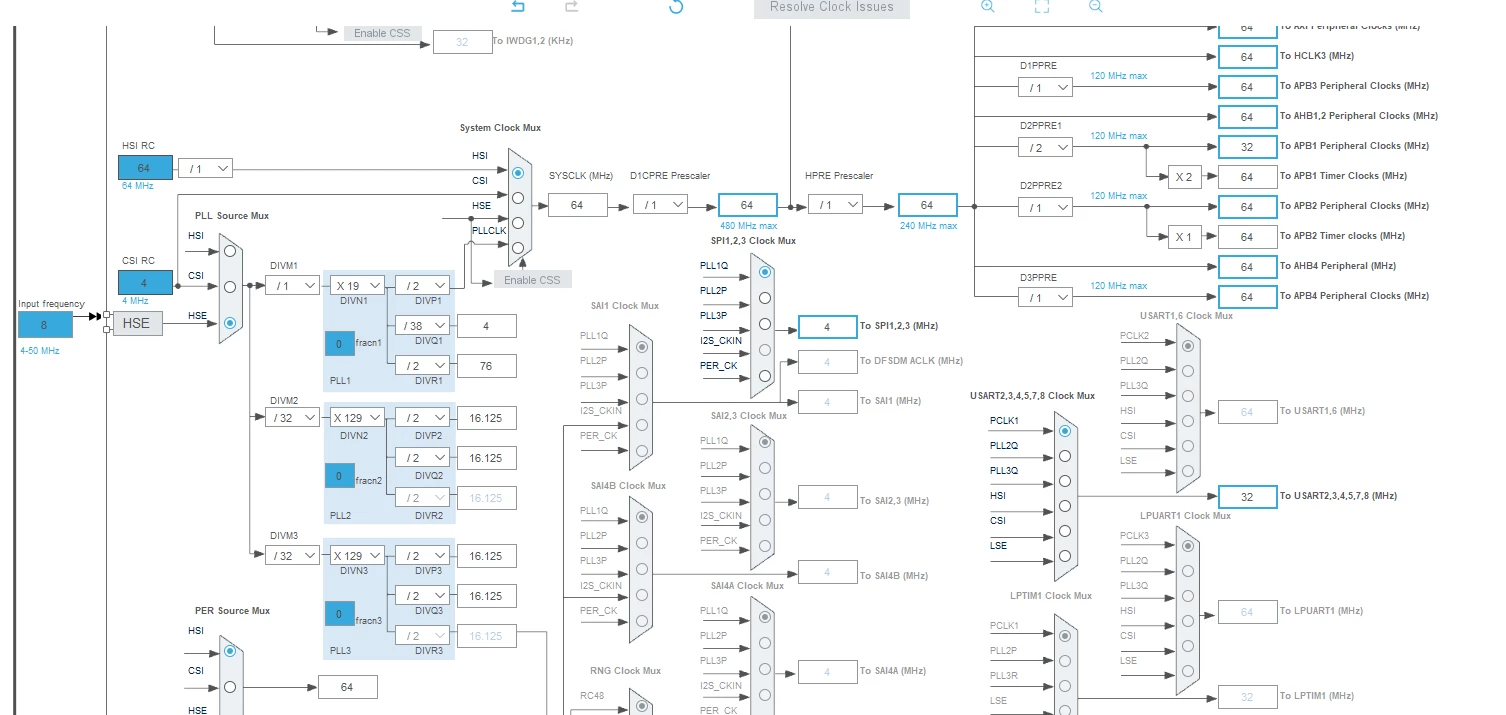Select PLL2P for SPI1,2,3 Clock Mux

click(x=765, y=297)
